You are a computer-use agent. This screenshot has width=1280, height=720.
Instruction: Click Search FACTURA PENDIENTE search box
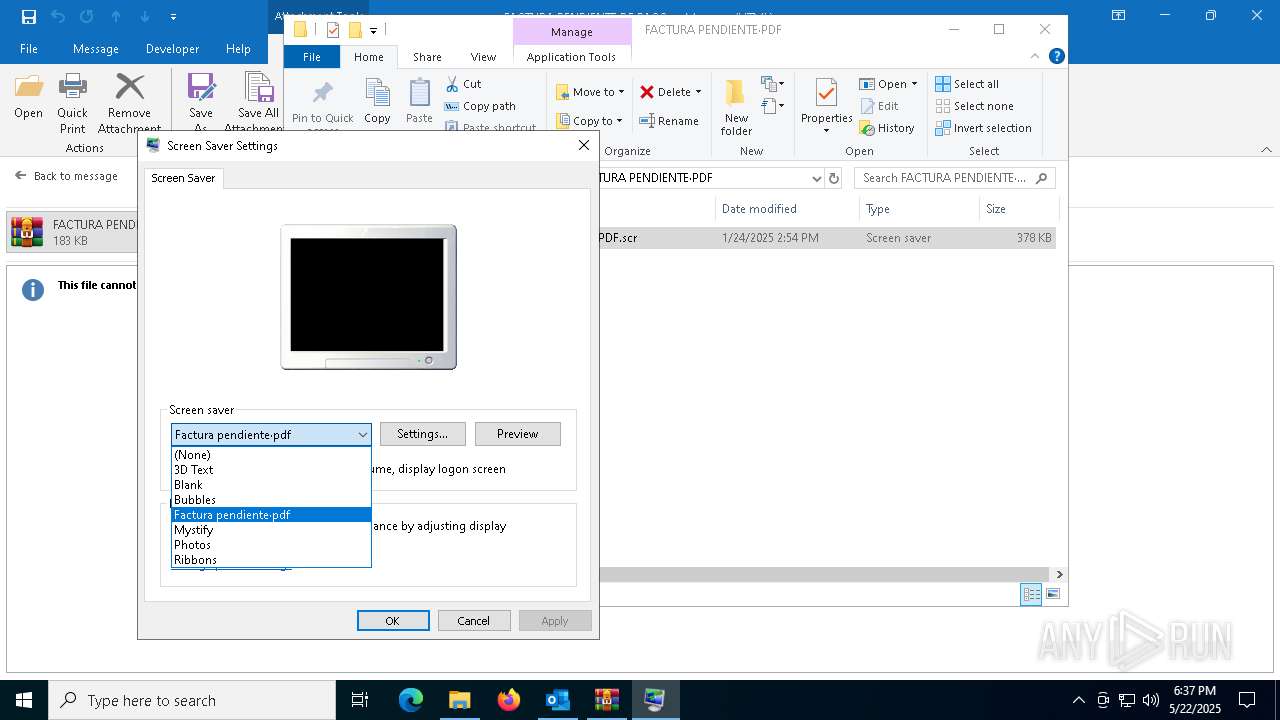pyautogui.click(x=954, y=178)
